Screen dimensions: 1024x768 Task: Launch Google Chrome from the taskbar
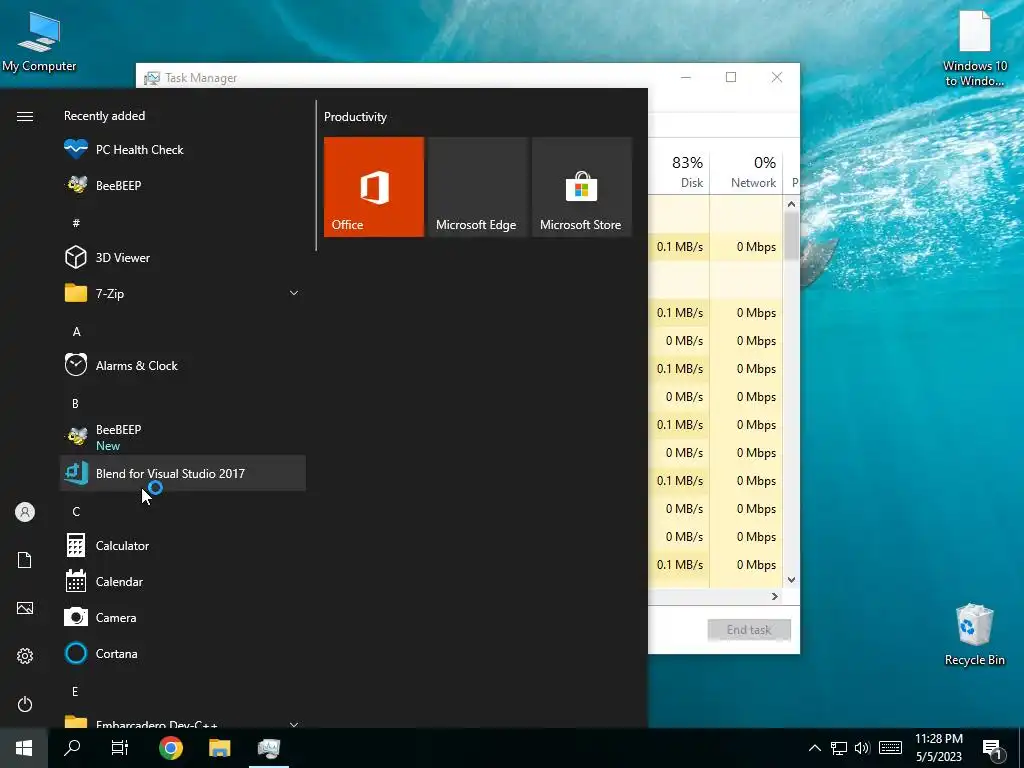[x=170, y=748]
